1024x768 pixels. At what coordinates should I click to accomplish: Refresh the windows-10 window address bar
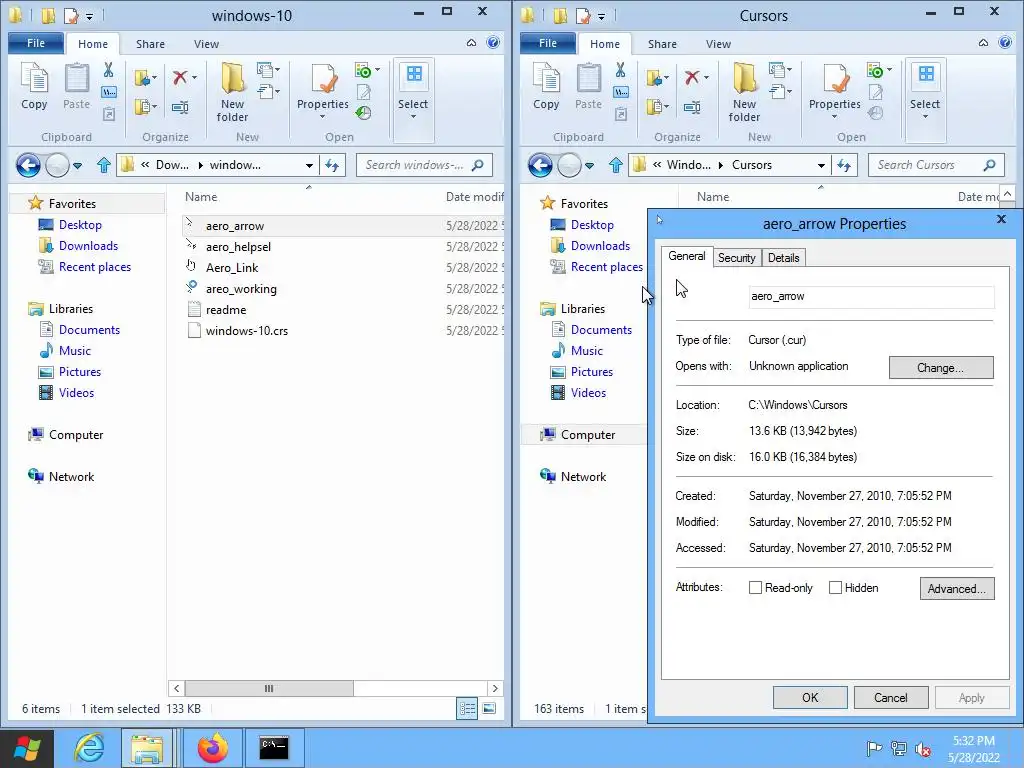click(x=332, y=165)
